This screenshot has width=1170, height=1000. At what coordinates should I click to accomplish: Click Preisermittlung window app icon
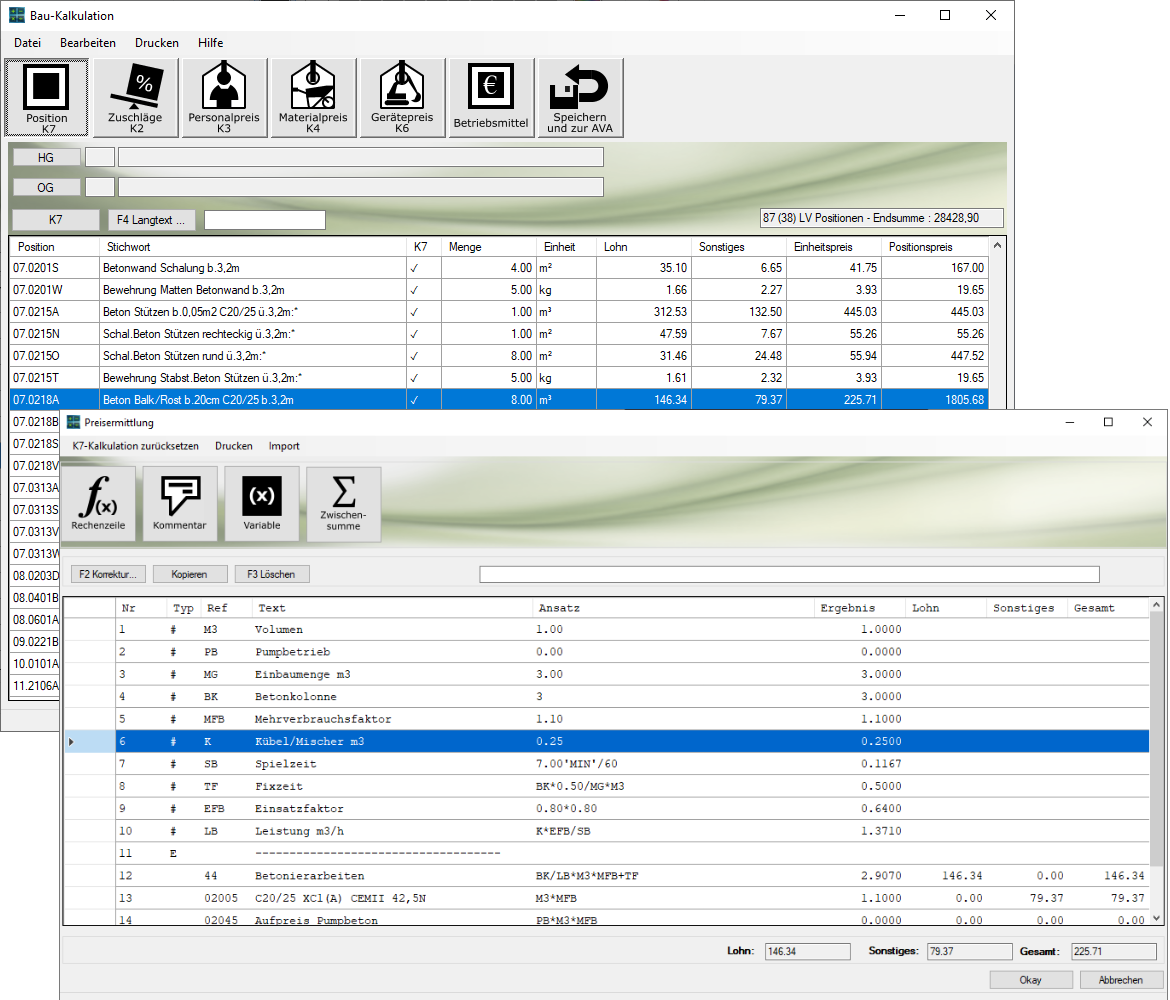coord(73,422)
